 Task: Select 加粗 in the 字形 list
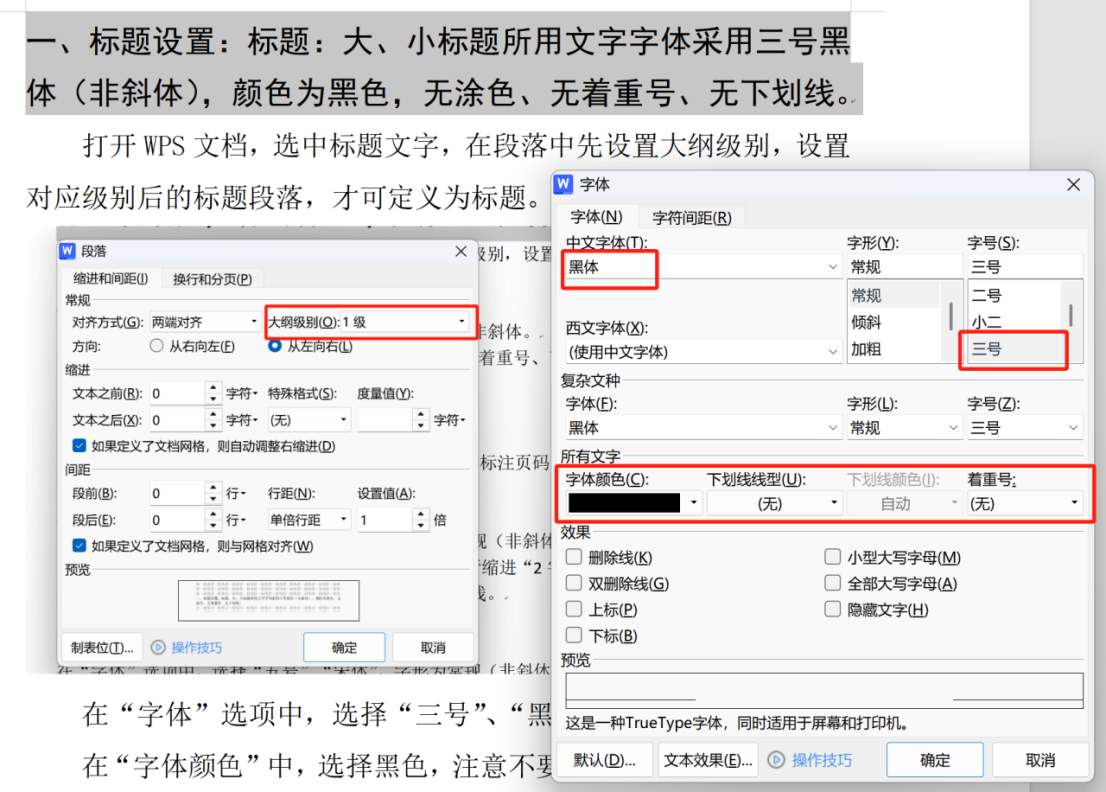pos(866,350)
